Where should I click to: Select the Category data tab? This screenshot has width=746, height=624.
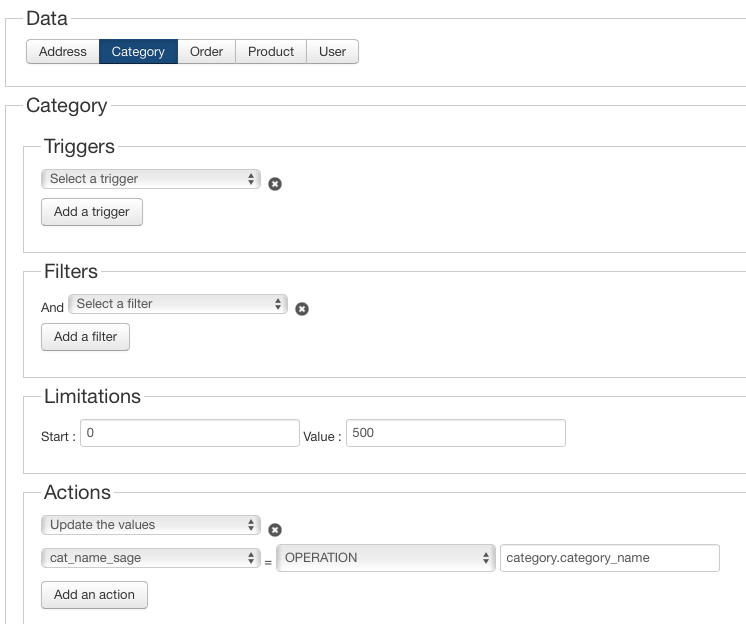click(x=138, y=52)
